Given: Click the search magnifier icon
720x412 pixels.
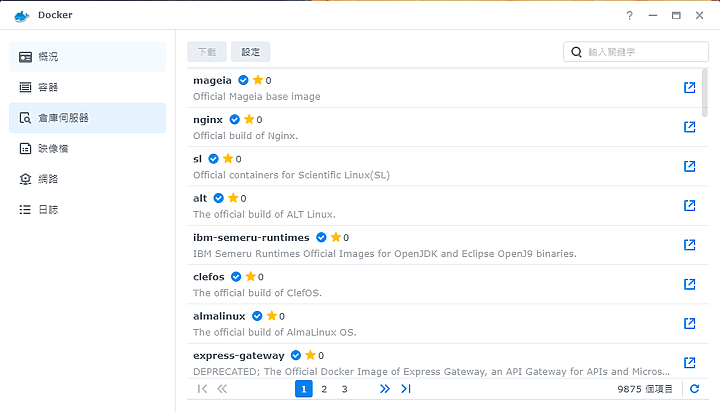Looking at the screenshot, I should point(576,52).
